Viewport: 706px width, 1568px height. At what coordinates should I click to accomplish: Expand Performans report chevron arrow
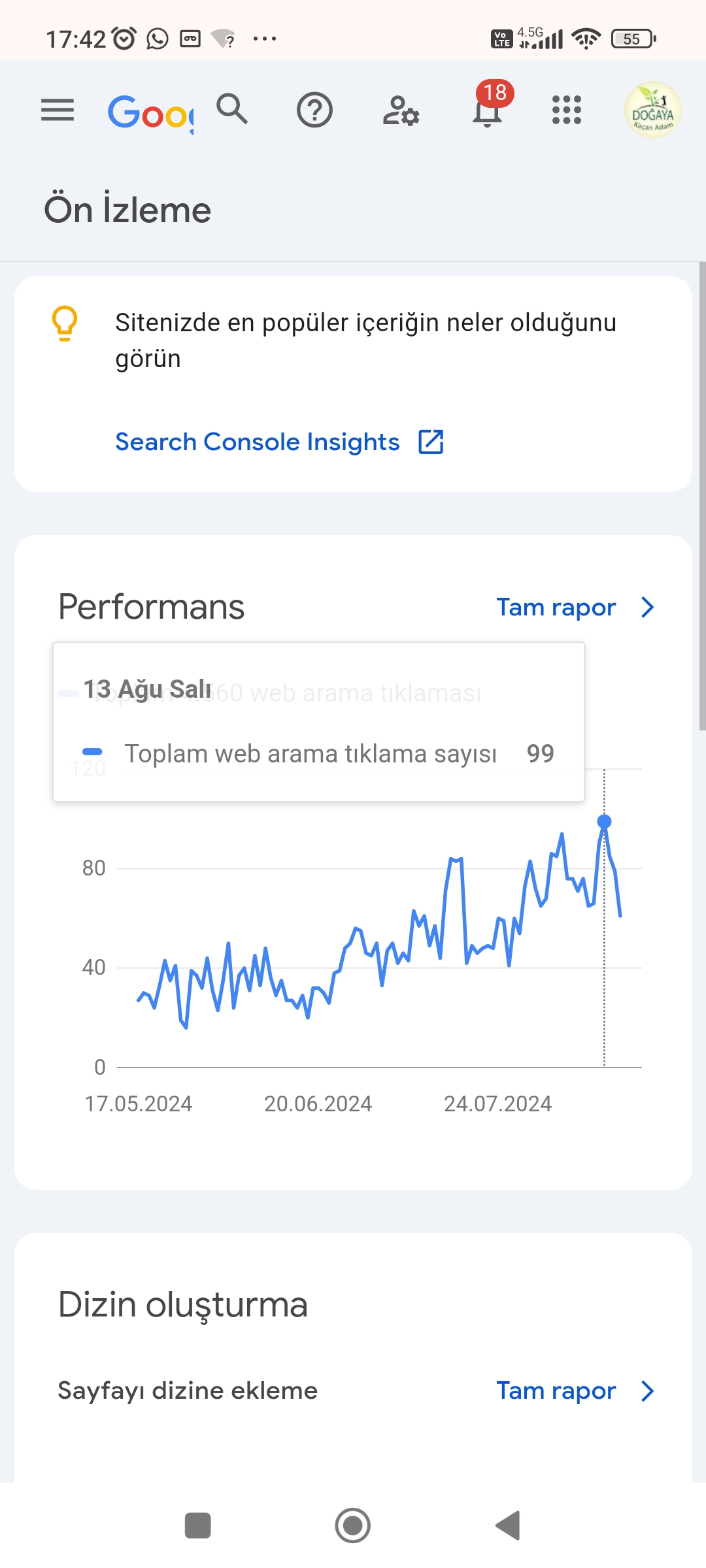click(648, 608)
